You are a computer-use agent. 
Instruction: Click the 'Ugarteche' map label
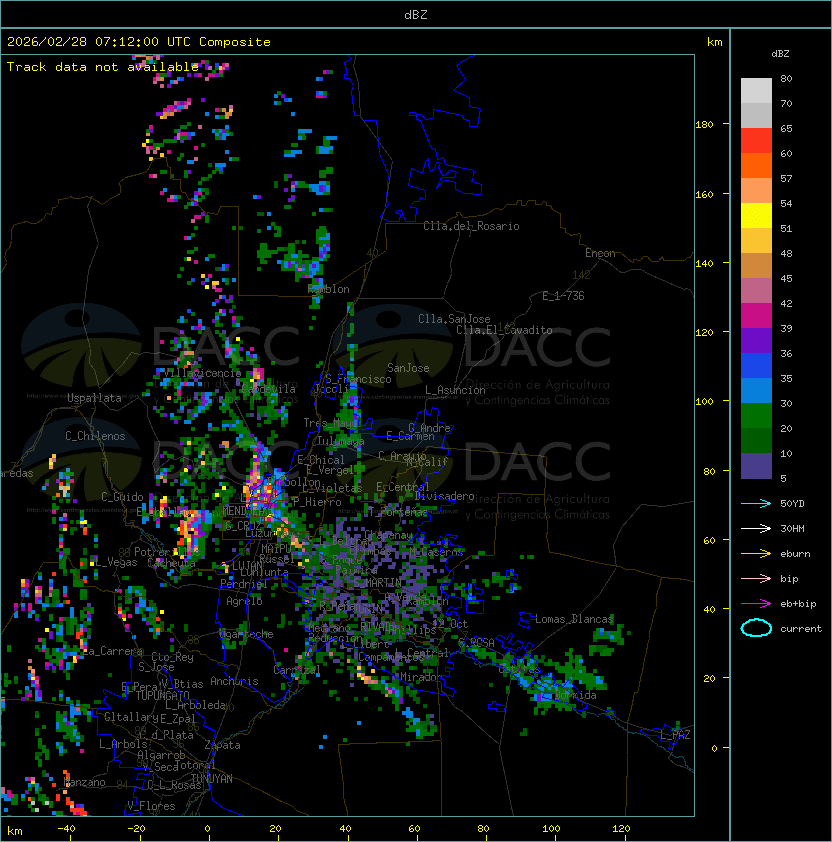click(x=247, y=634)
